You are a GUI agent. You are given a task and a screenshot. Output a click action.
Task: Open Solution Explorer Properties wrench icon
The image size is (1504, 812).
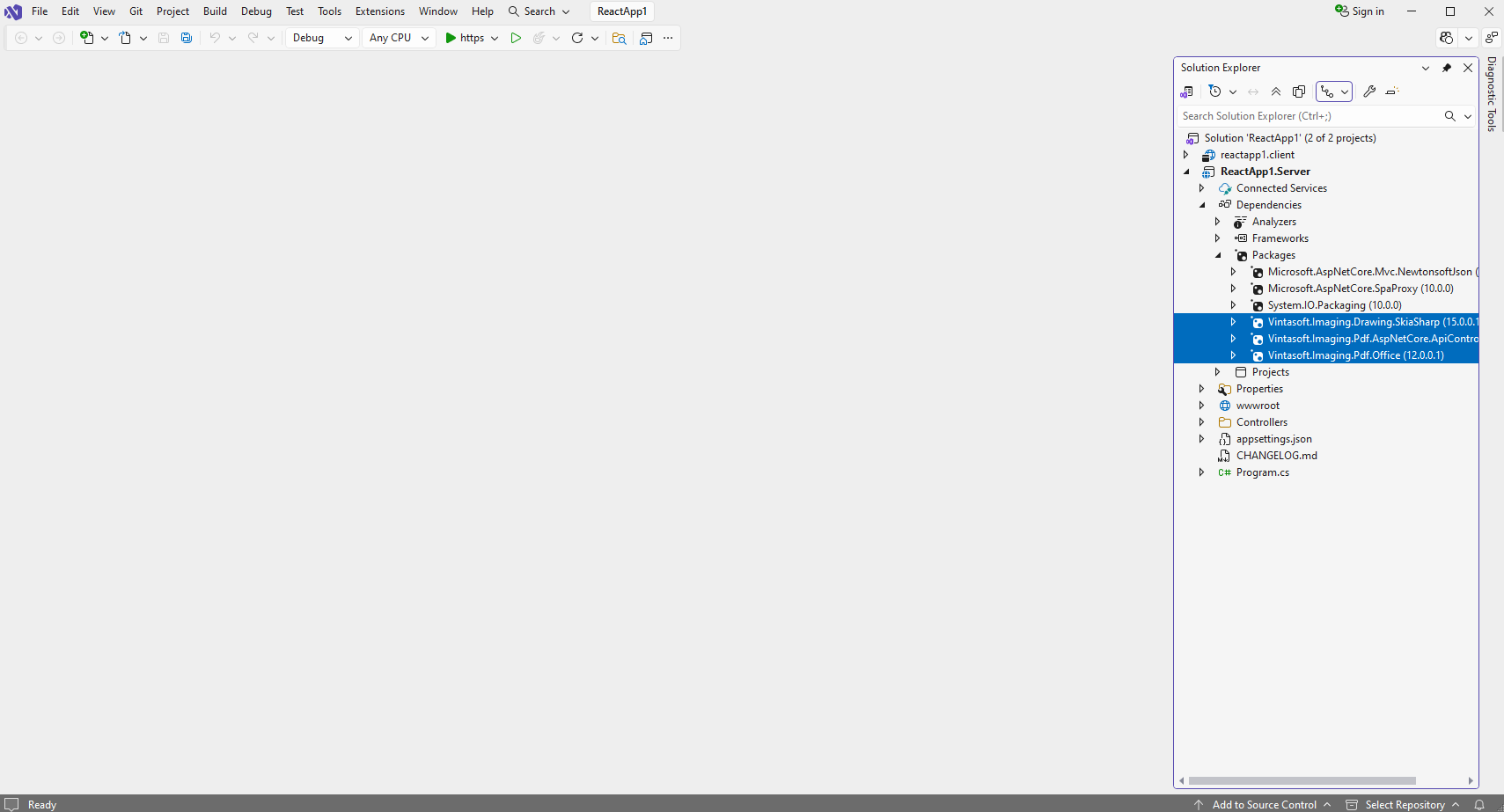1369,91
